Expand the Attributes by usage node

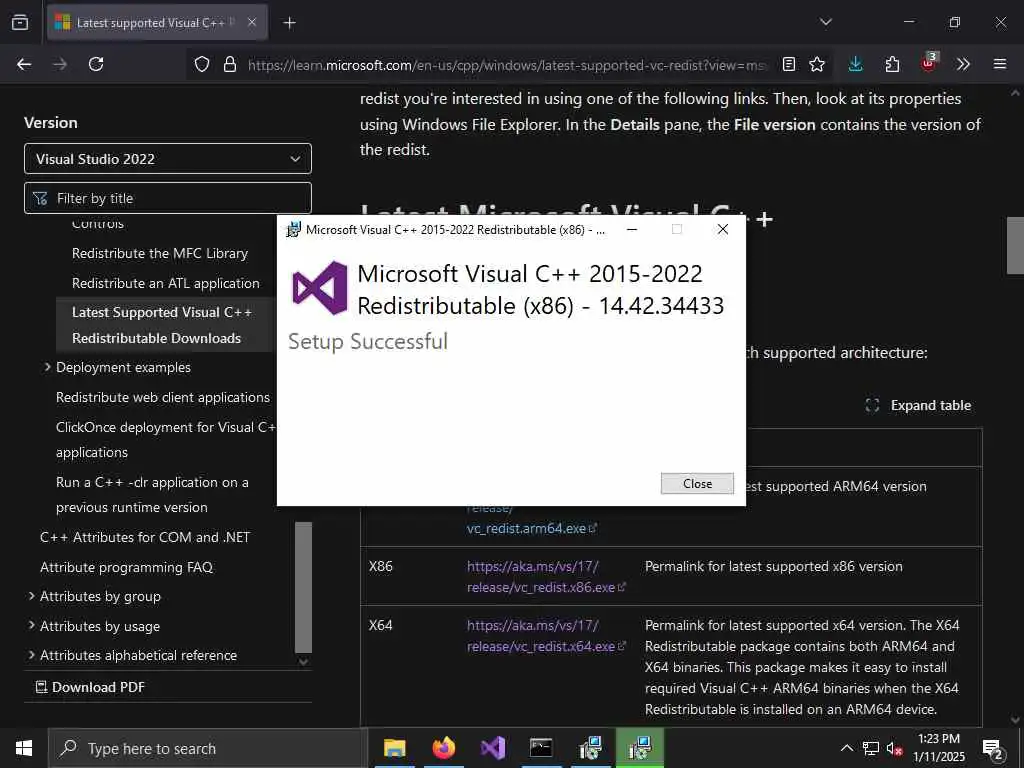click(x=31, y=625)
